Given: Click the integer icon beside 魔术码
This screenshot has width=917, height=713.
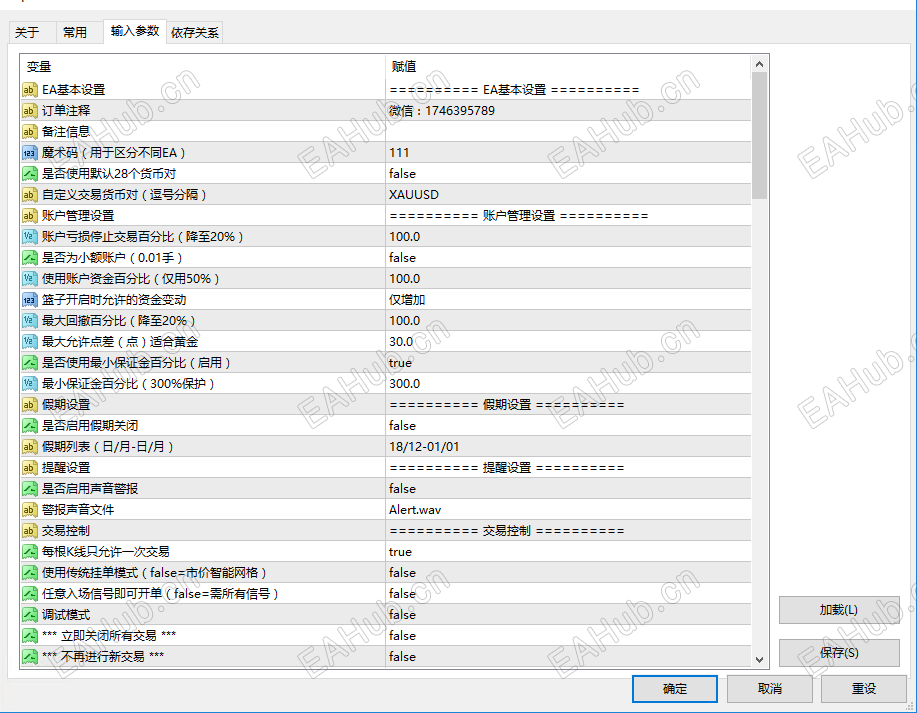Looking at the screenshot, I should [29, 153].
